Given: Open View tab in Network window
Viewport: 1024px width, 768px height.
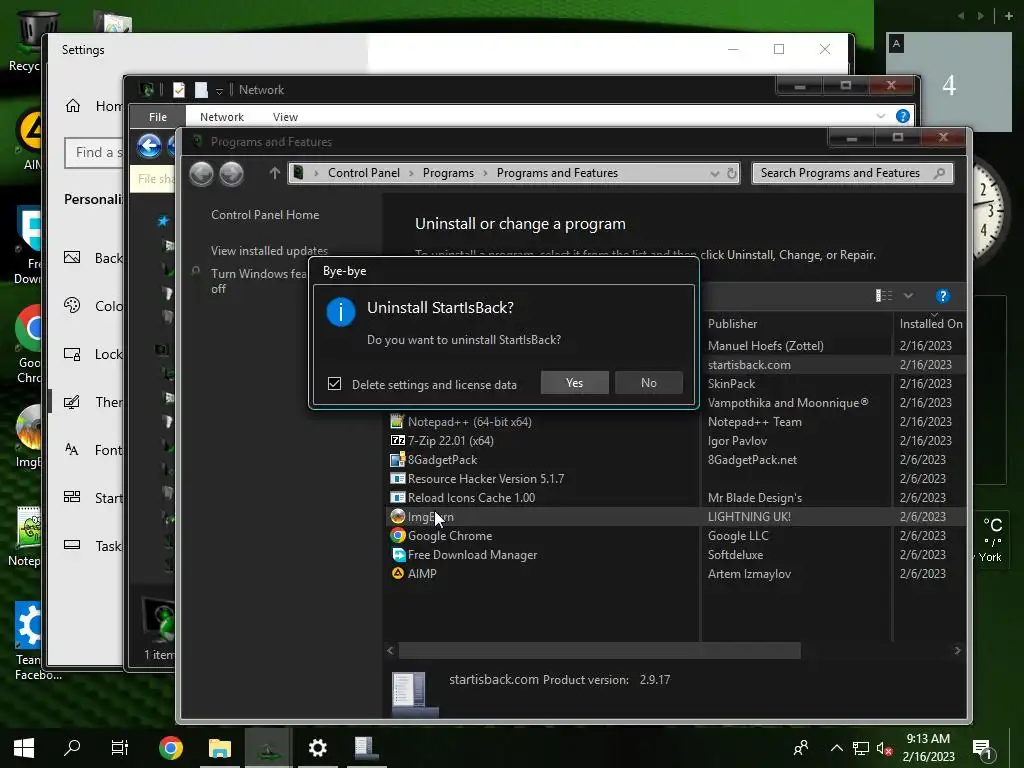Looking at the screenshot, I should (x=285, y=117).
